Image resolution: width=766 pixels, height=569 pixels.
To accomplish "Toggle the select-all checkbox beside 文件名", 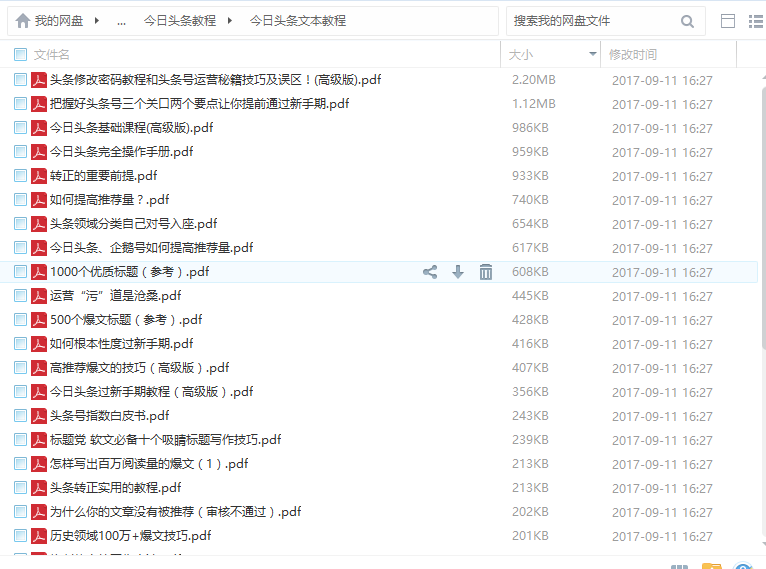I will 21,54.
